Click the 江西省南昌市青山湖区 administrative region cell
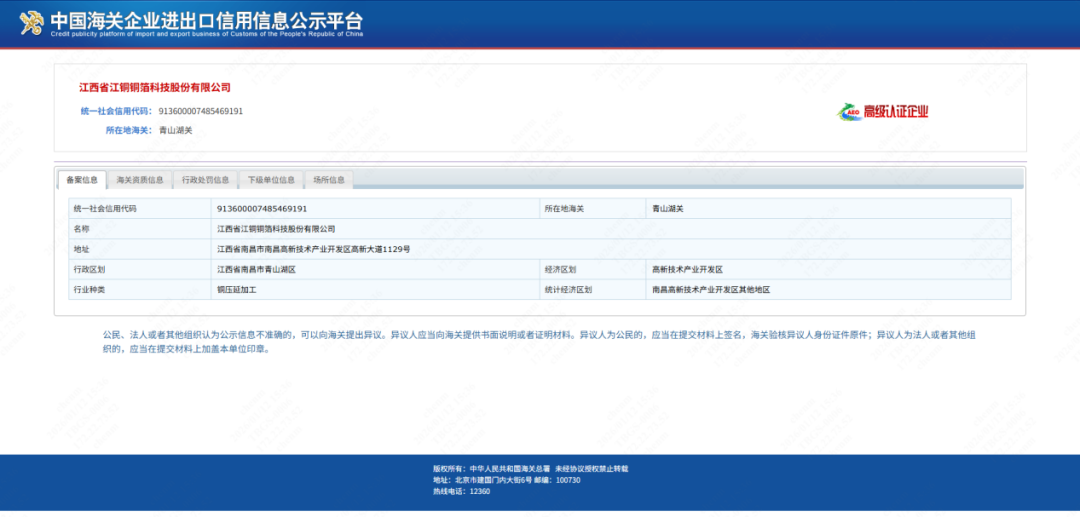The image size is (1080, 517). pyautogui.click(x=257, y=270)
